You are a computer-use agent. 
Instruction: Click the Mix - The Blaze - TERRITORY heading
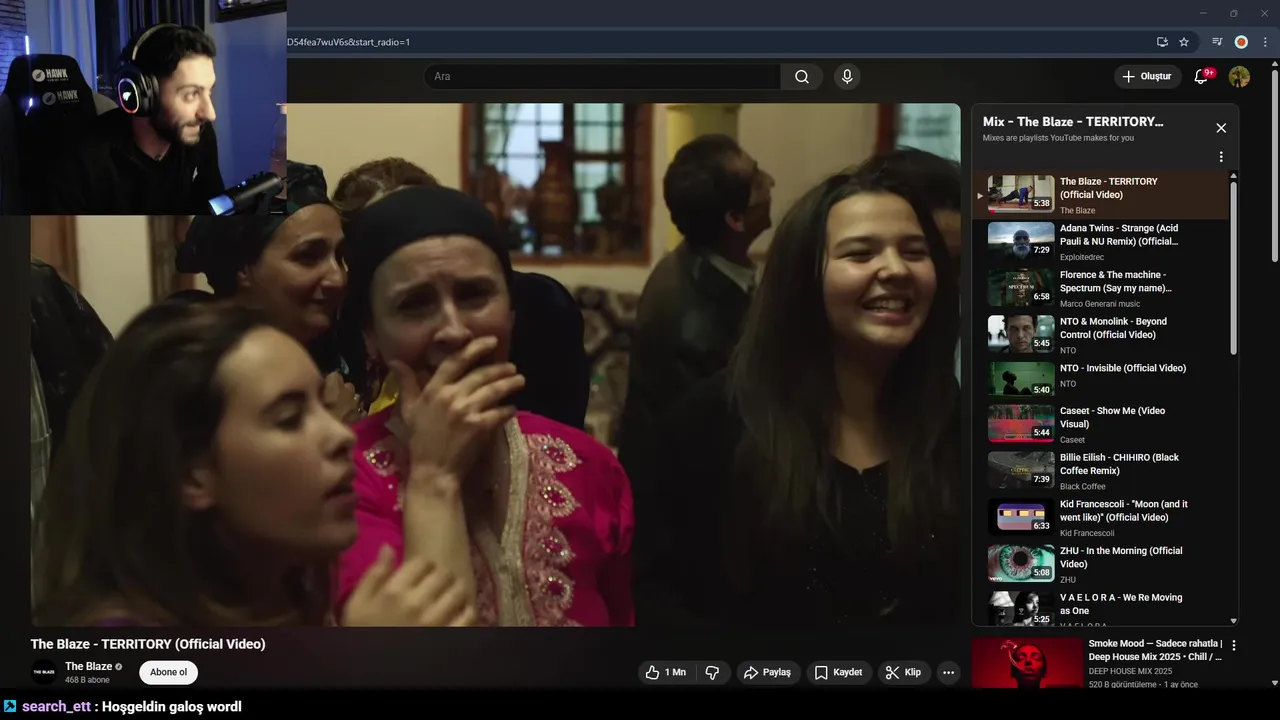coord(1073,122)
